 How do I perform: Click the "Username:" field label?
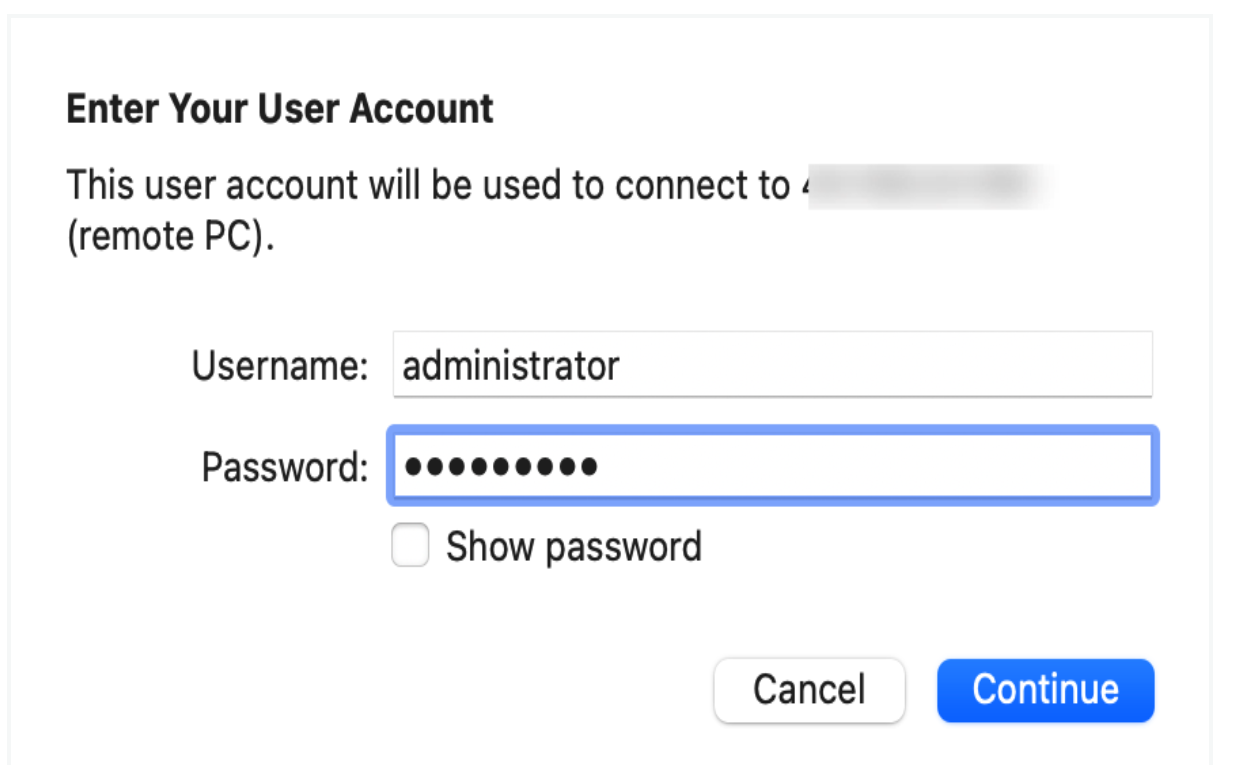click(280, 366)
